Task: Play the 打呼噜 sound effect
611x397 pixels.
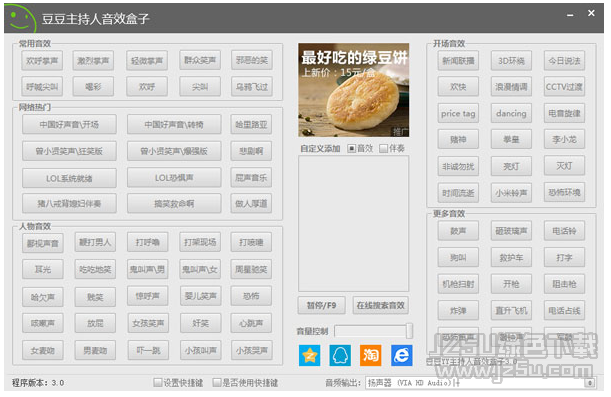Action: point(147,242)
